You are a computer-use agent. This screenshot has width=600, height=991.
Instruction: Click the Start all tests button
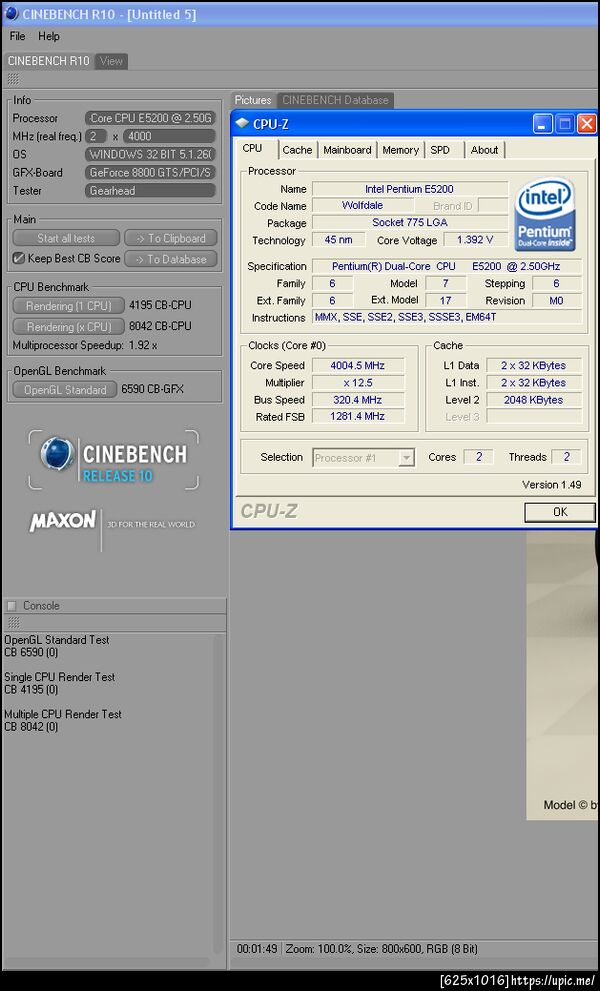coord(66,238)
